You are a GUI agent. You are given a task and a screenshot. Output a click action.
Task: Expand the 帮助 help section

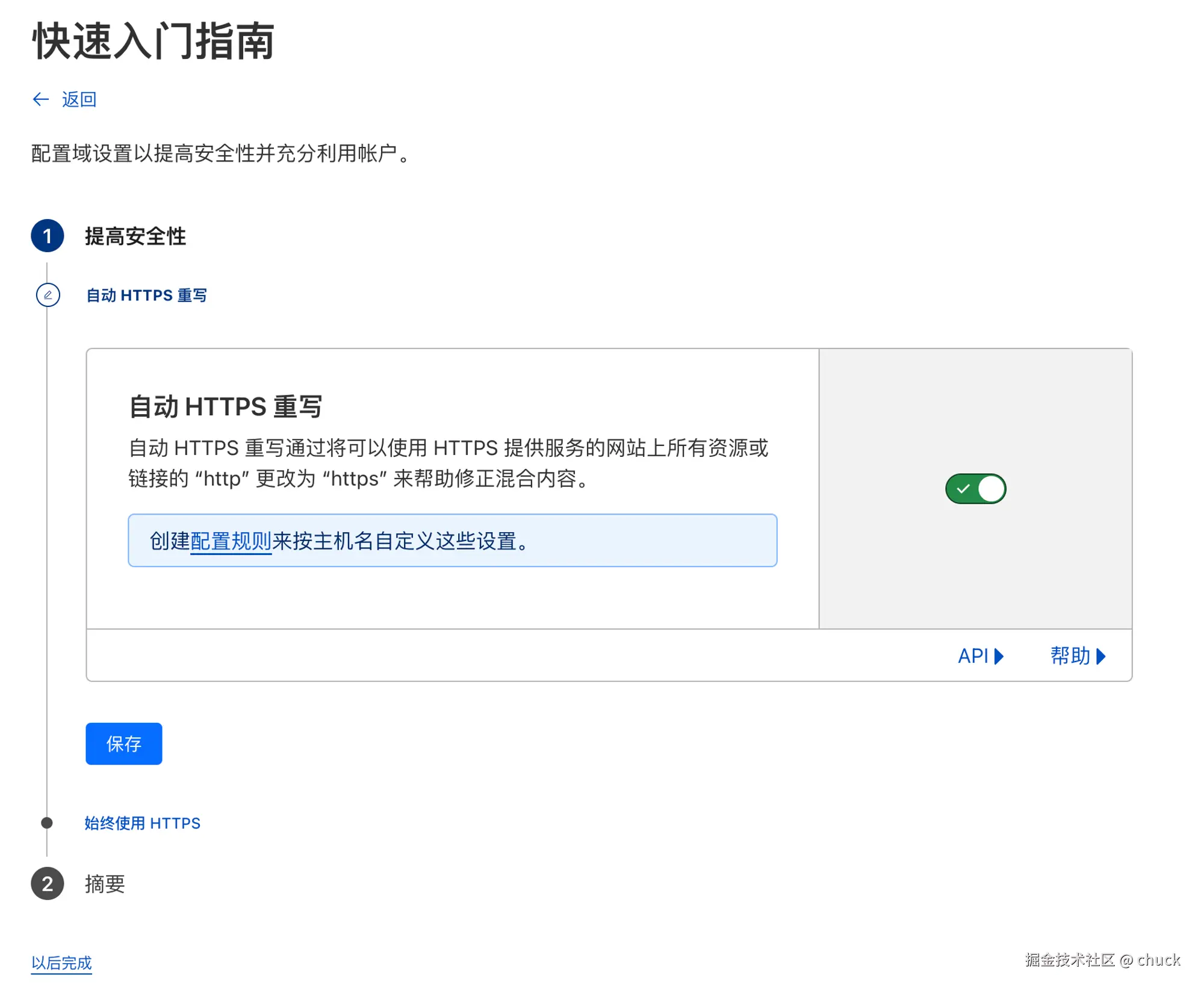point(1070,656)
